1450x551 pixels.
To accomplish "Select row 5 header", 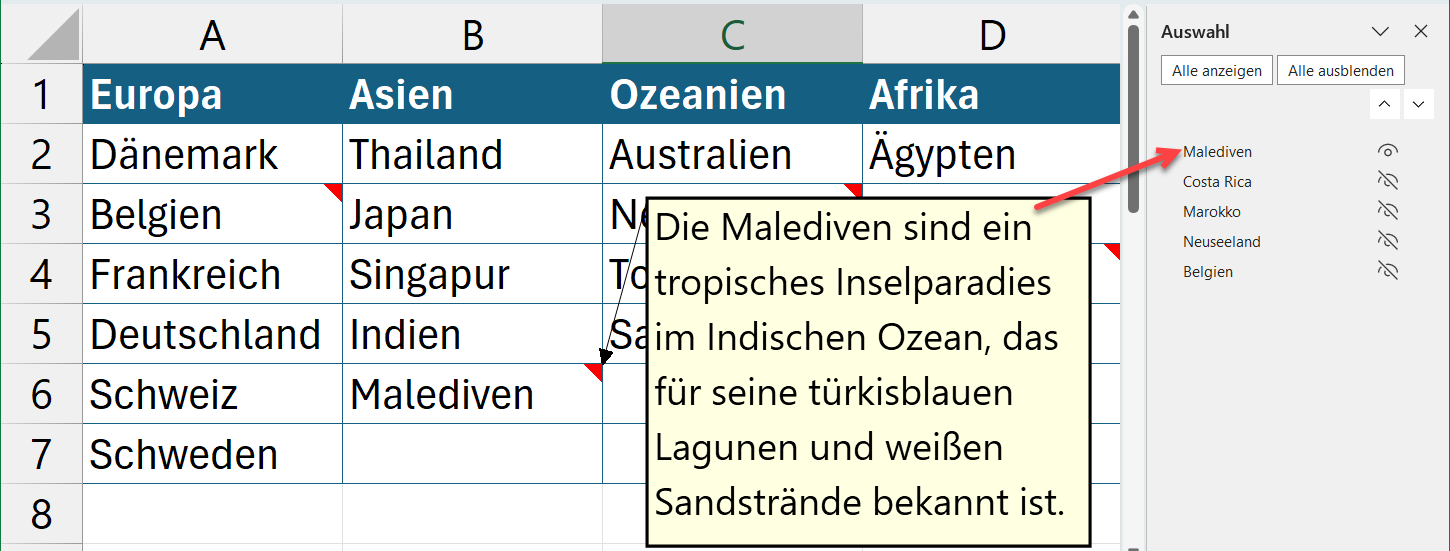I will click(x=41, y=334).
